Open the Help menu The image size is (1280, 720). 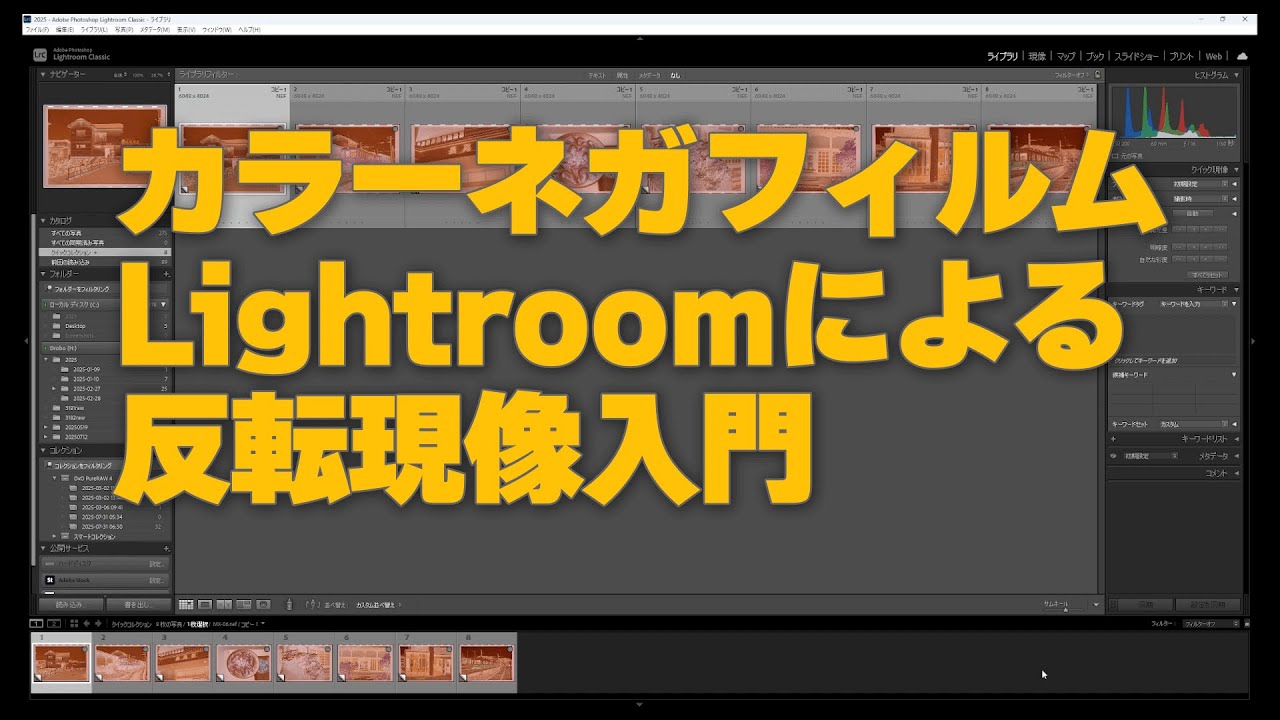point(247,30)
